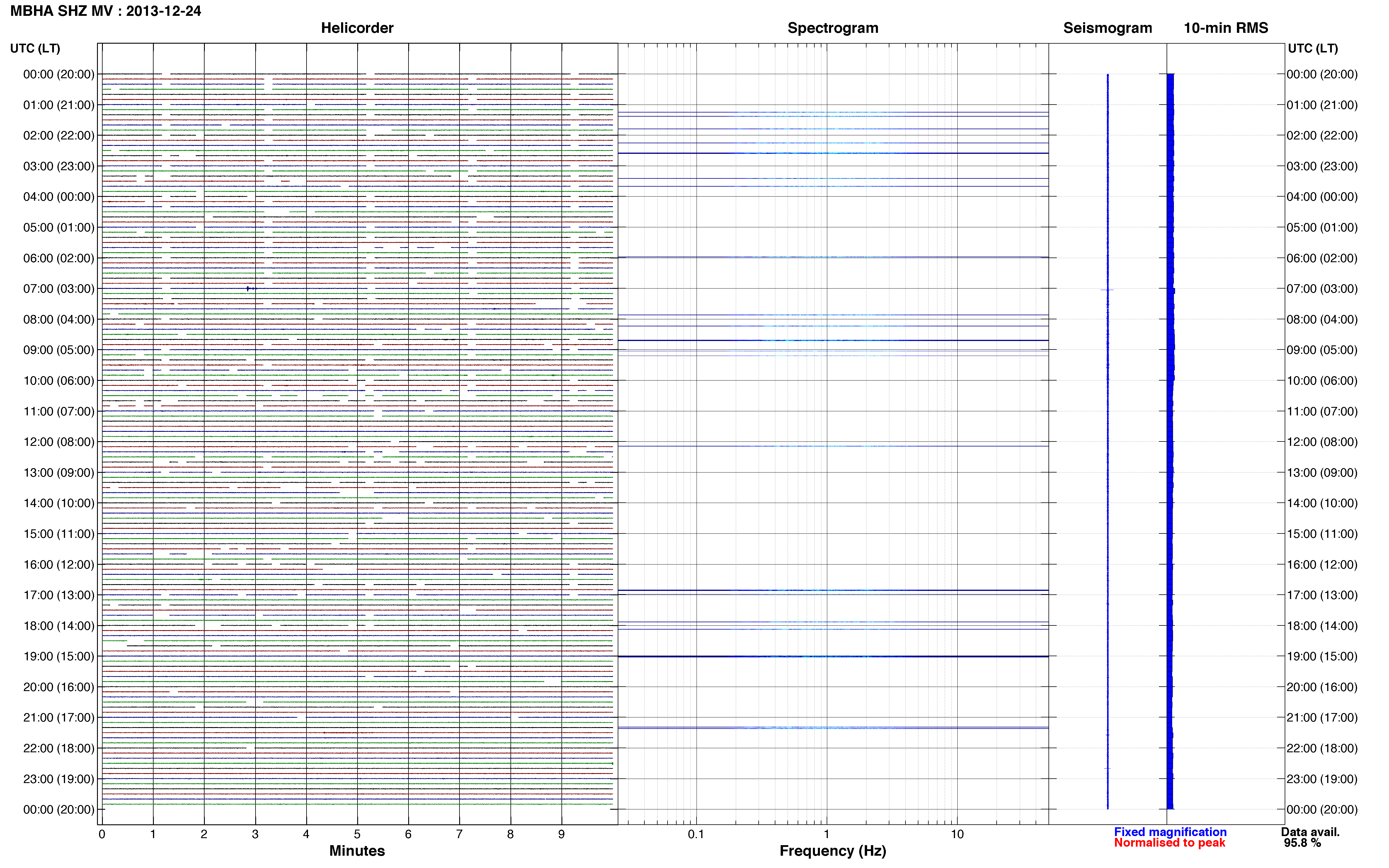Click 10:00 (06:00) on the Helicorder time axis
Screen dimensions: 1389x868
tap(59, 381)
